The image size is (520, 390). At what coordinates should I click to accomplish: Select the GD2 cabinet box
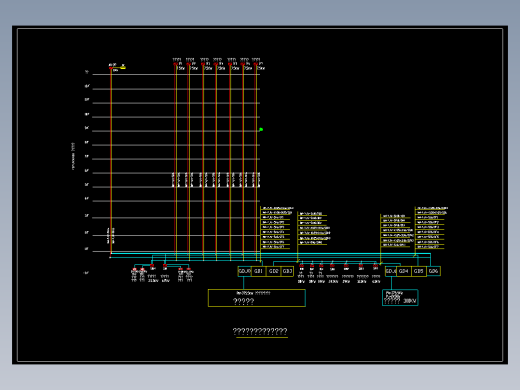(x=274, y=271)
